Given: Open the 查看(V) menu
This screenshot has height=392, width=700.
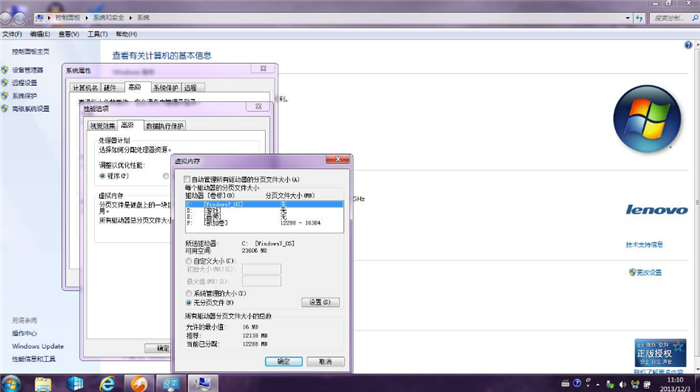Looking at the screenshot, I should point(69,34).
